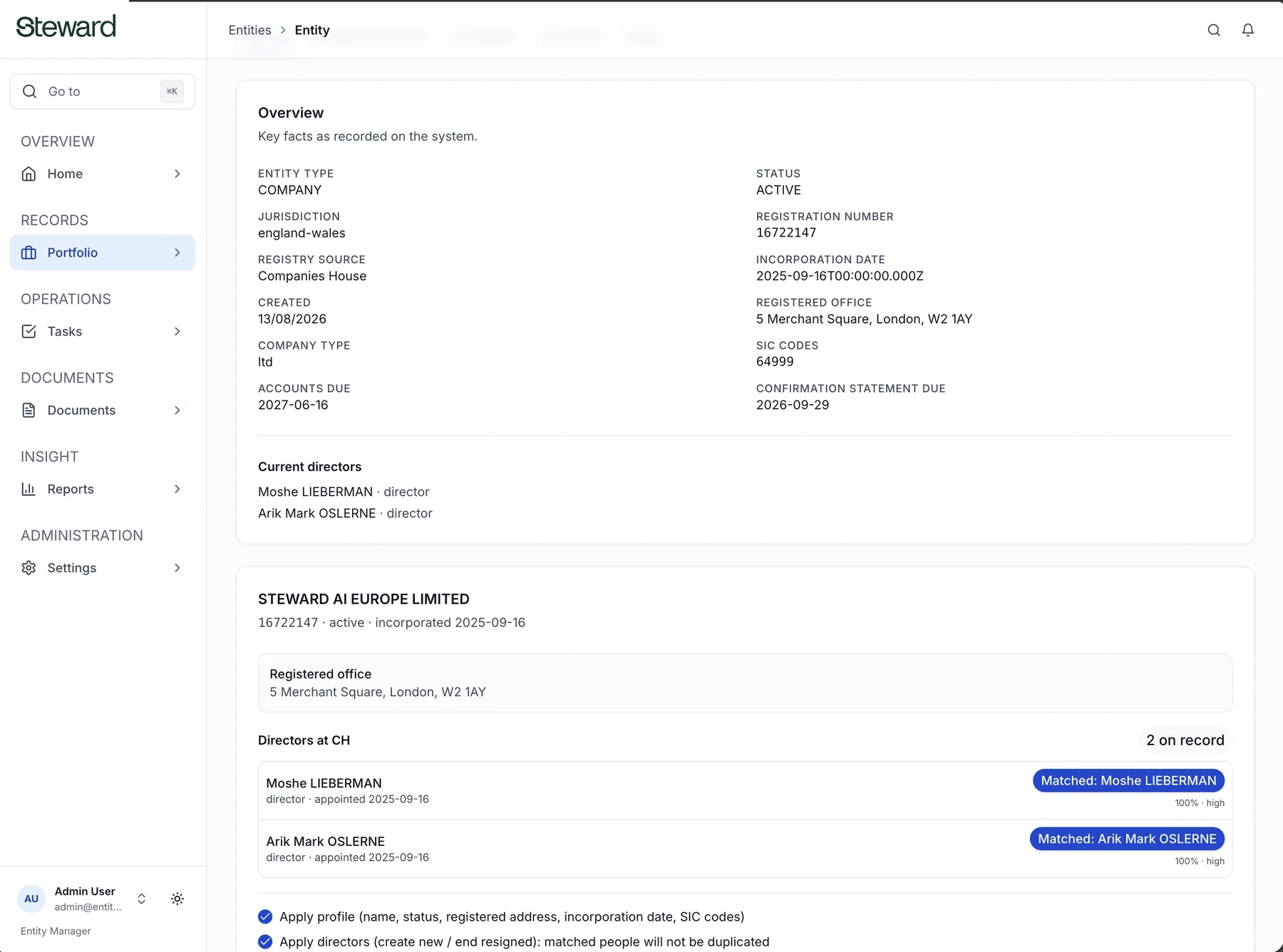Image resolution: width=1283 pixels, height=952 pixels.
Task: Click Matched: Moshe LIEBERMAN badge
Action: (1128, 781)
